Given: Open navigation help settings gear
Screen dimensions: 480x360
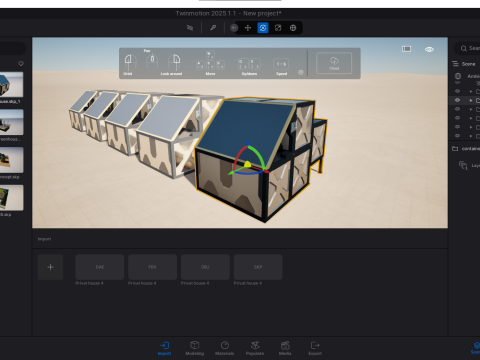Looking at the screenshot, I should (301, 72).
